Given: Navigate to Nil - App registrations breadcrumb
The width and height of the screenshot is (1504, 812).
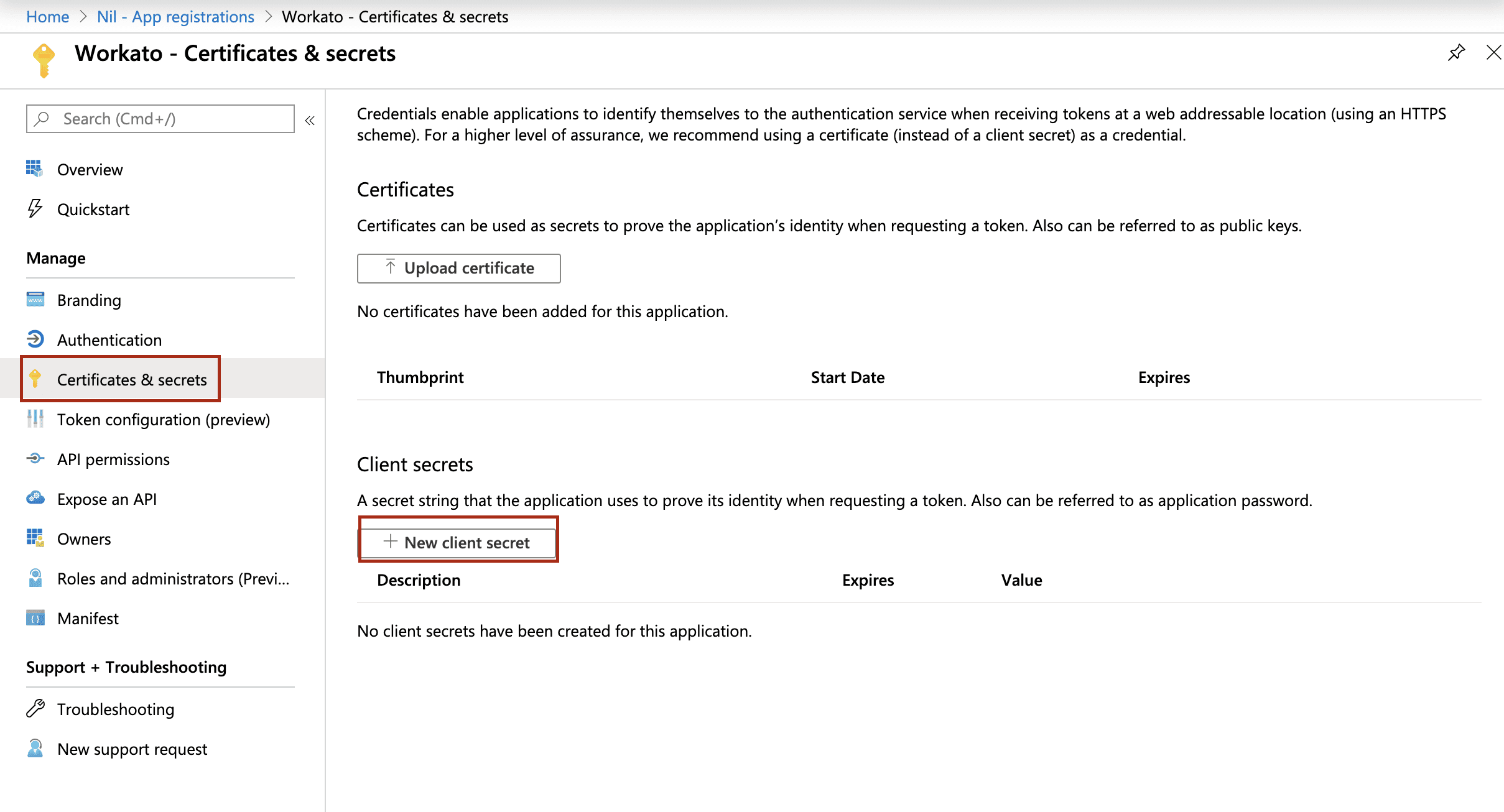Looking at the screenshot, I should [175, 17].
